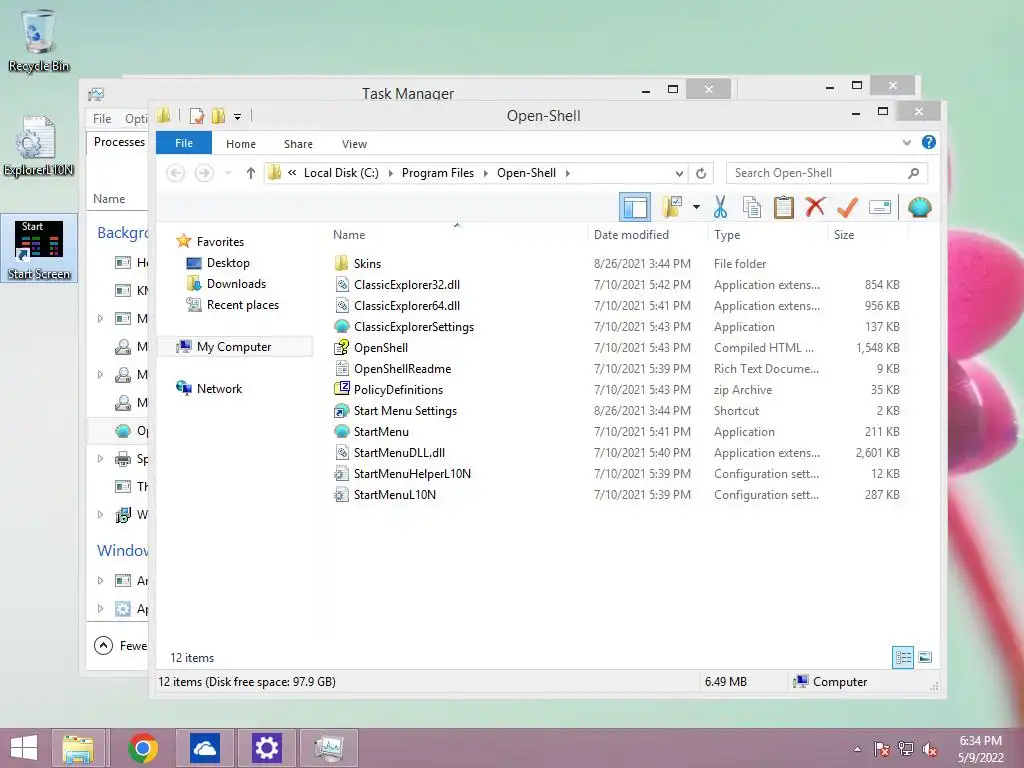This screenshot has width=1024, height=768.
Task: Click the New Folder quick access icon
Action: (218, 116)
